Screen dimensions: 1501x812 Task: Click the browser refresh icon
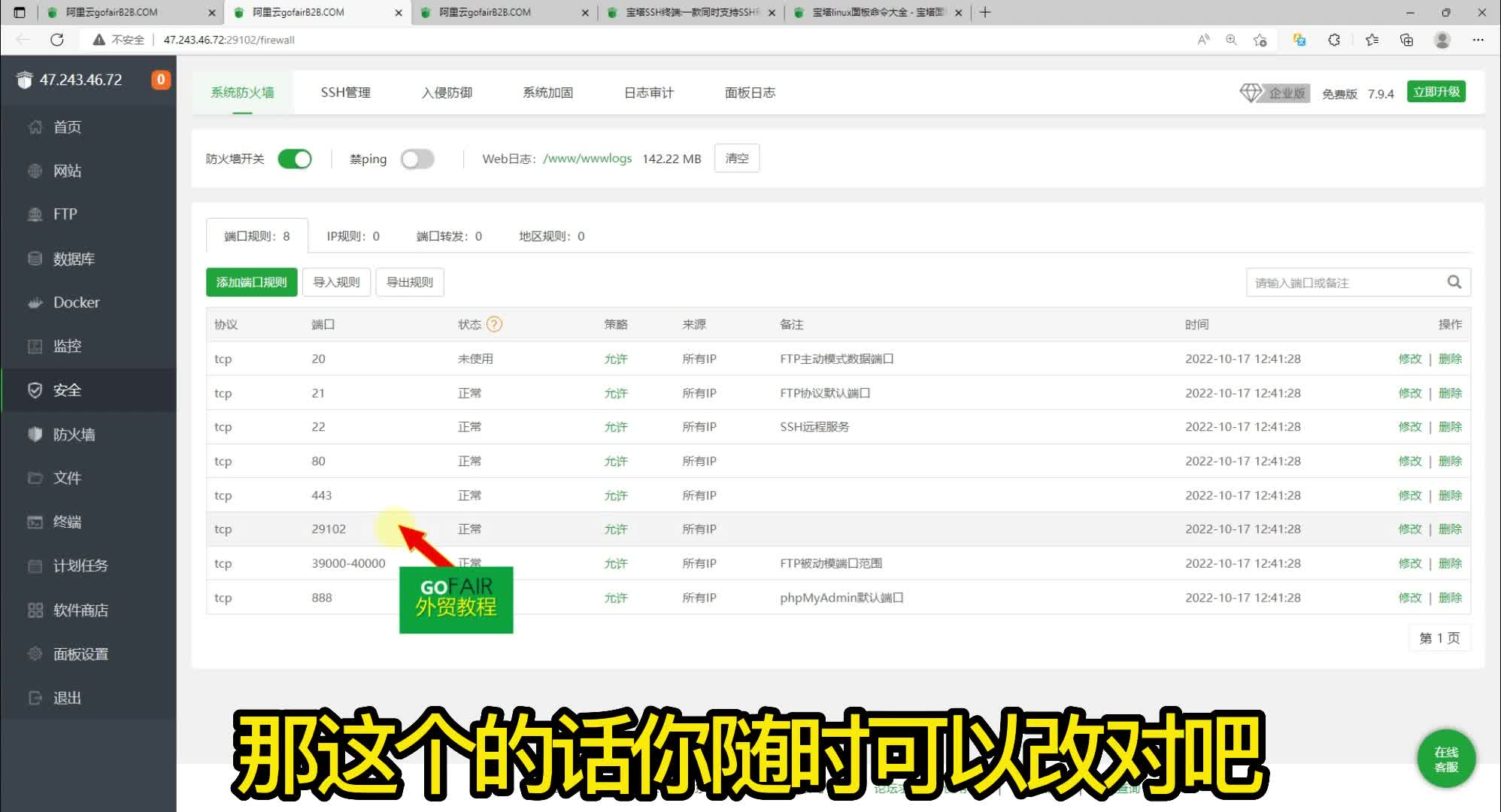click(x=57, y=40)
